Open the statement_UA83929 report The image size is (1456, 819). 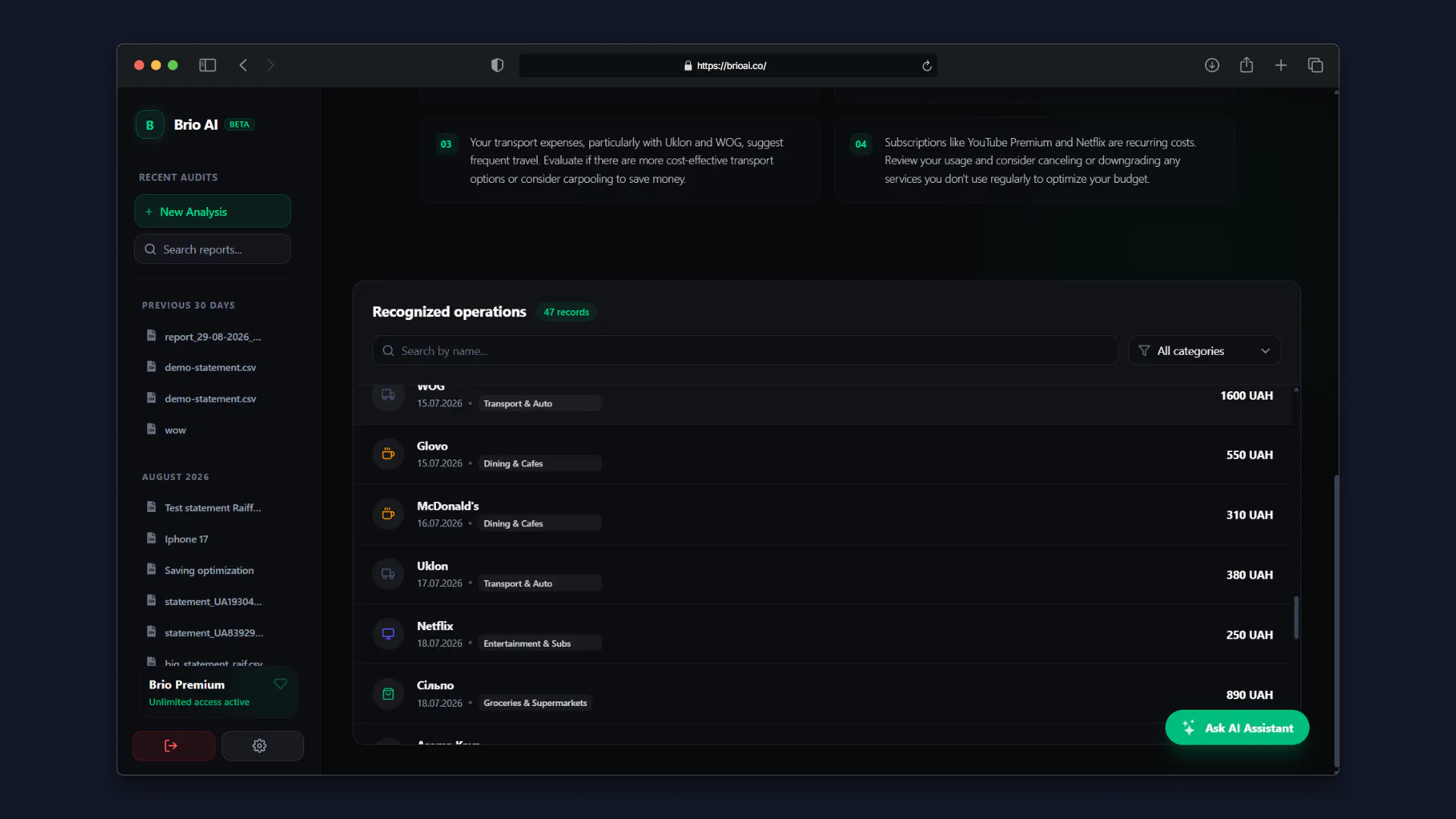[x=212, y=632]
